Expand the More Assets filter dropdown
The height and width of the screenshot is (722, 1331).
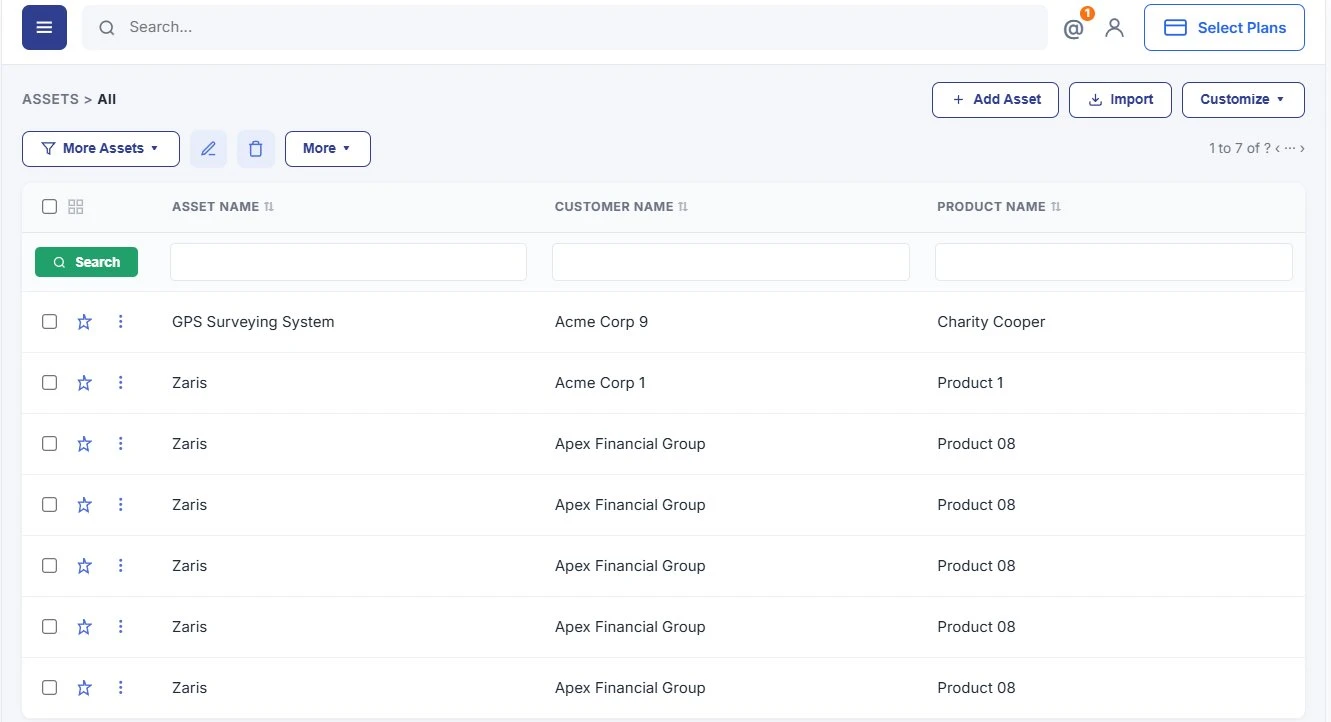pyautogui.click(x=101, y=149)
